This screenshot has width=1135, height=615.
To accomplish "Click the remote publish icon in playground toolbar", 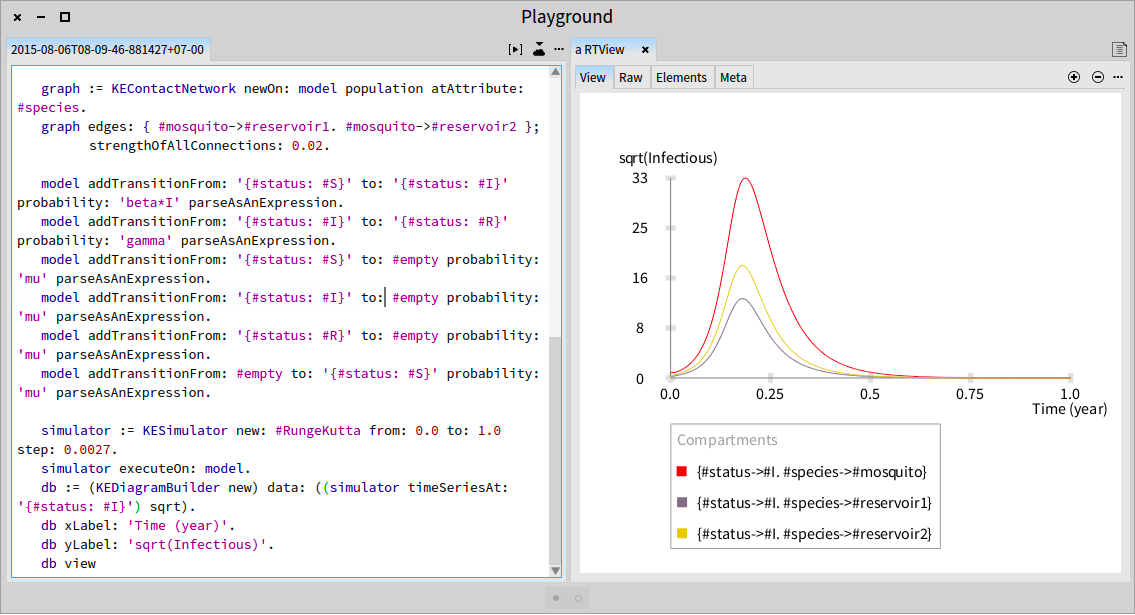I will tap(539, 49).
